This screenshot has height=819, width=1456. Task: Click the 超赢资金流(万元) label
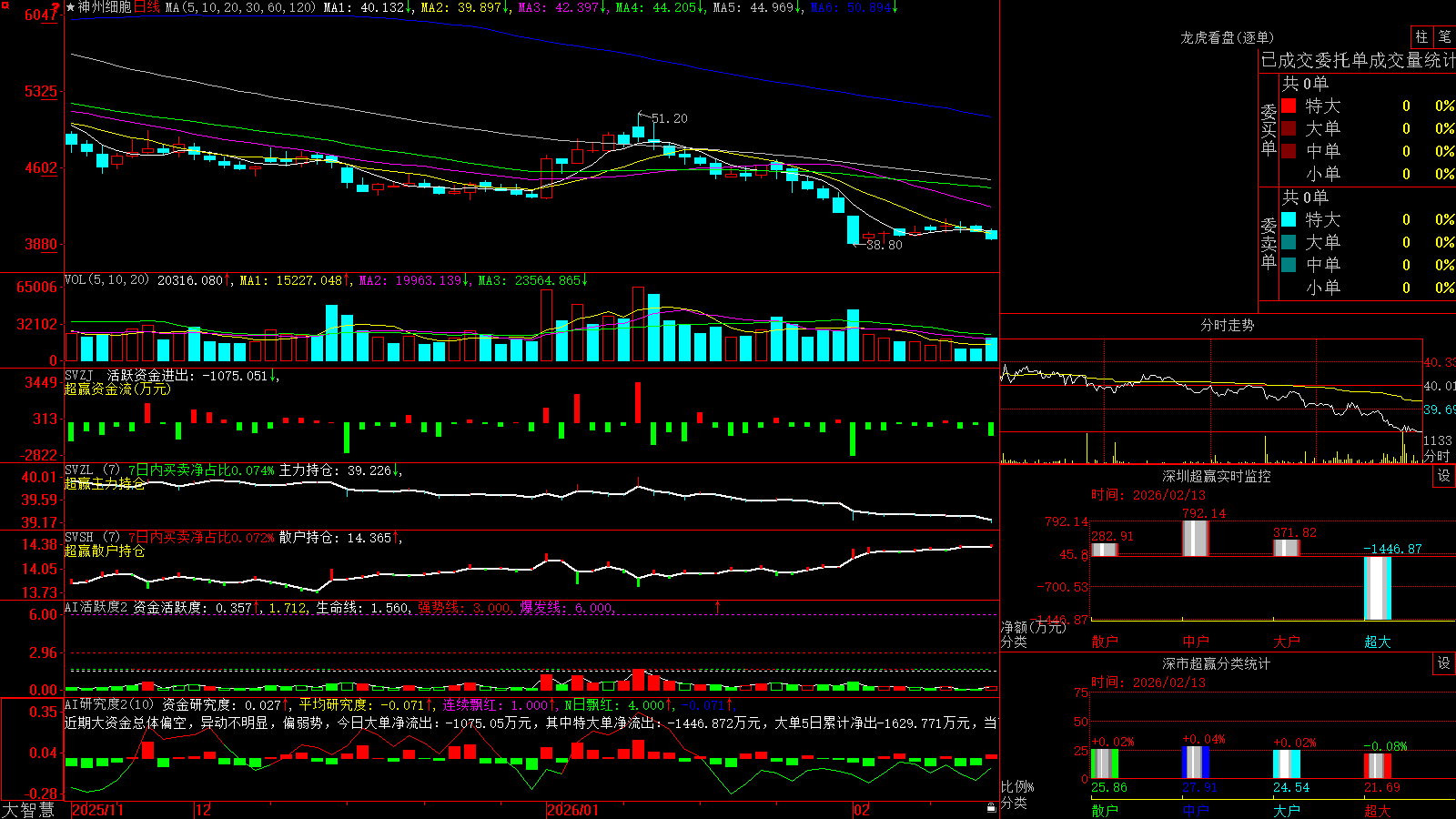coord(117,389)
